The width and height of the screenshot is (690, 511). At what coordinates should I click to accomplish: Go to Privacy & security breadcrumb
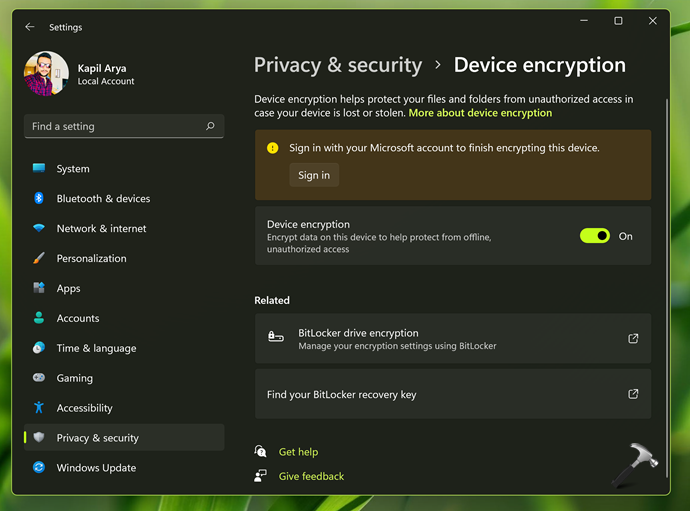pos(338,66)
